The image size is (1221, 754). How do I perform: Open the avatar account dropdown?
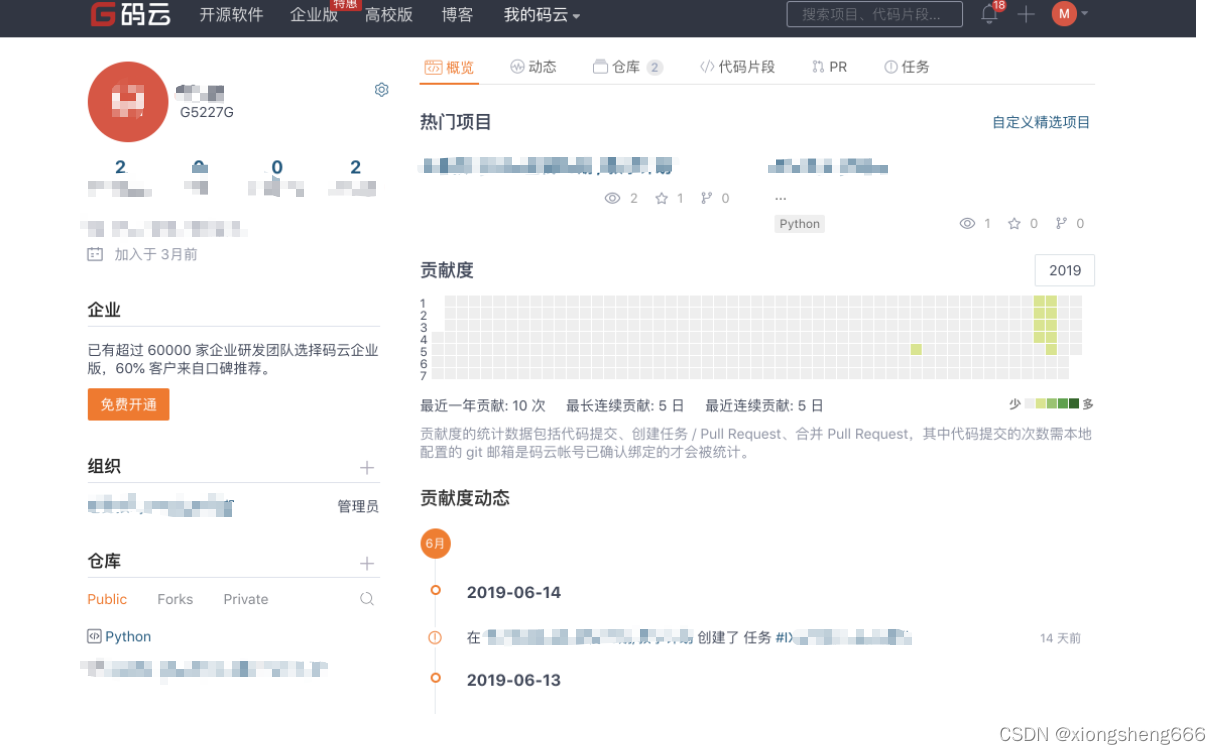pyautogui.click(x=1068, y=14)
